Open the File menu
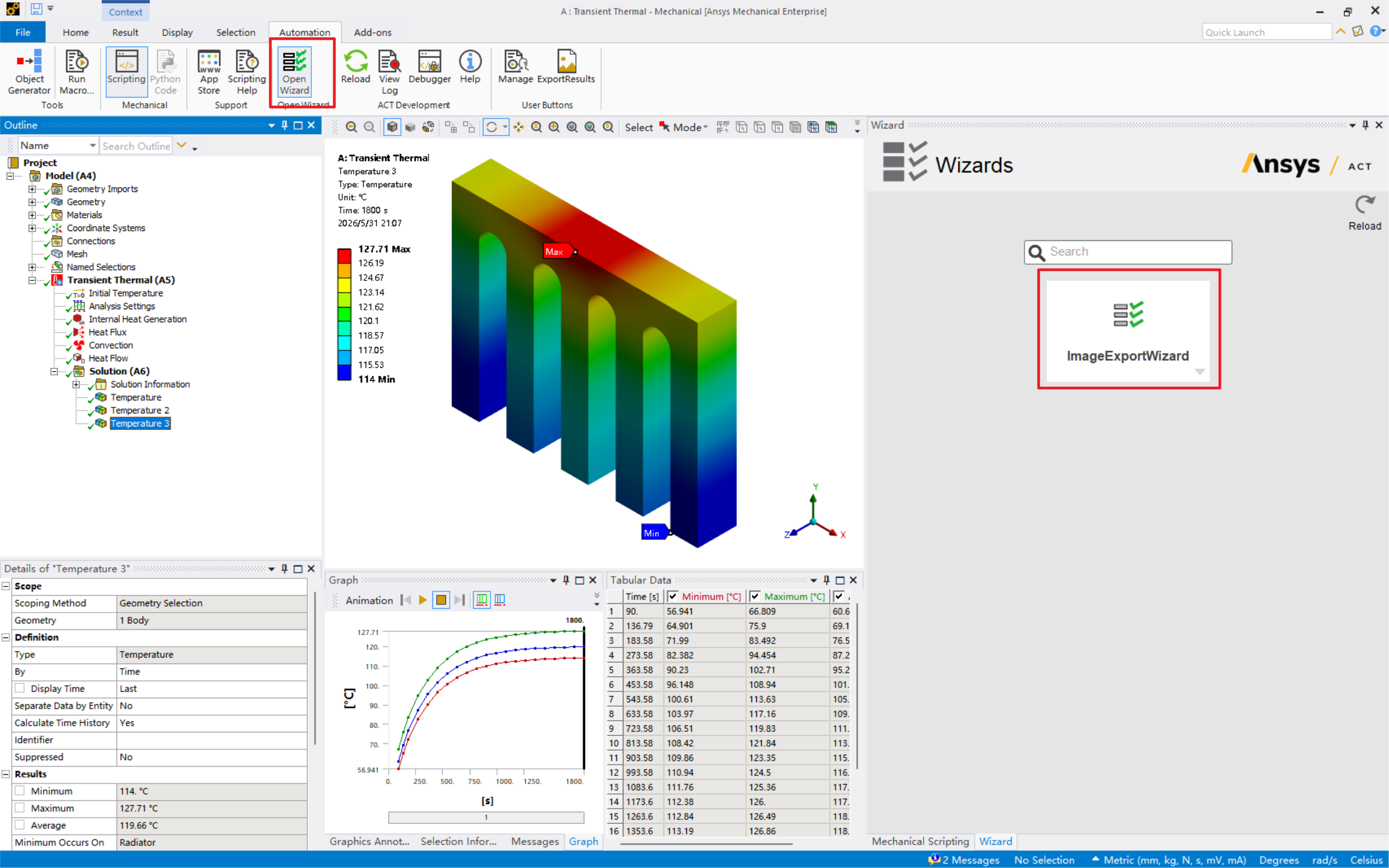1389x868 pixels. [x=22, y=32]
